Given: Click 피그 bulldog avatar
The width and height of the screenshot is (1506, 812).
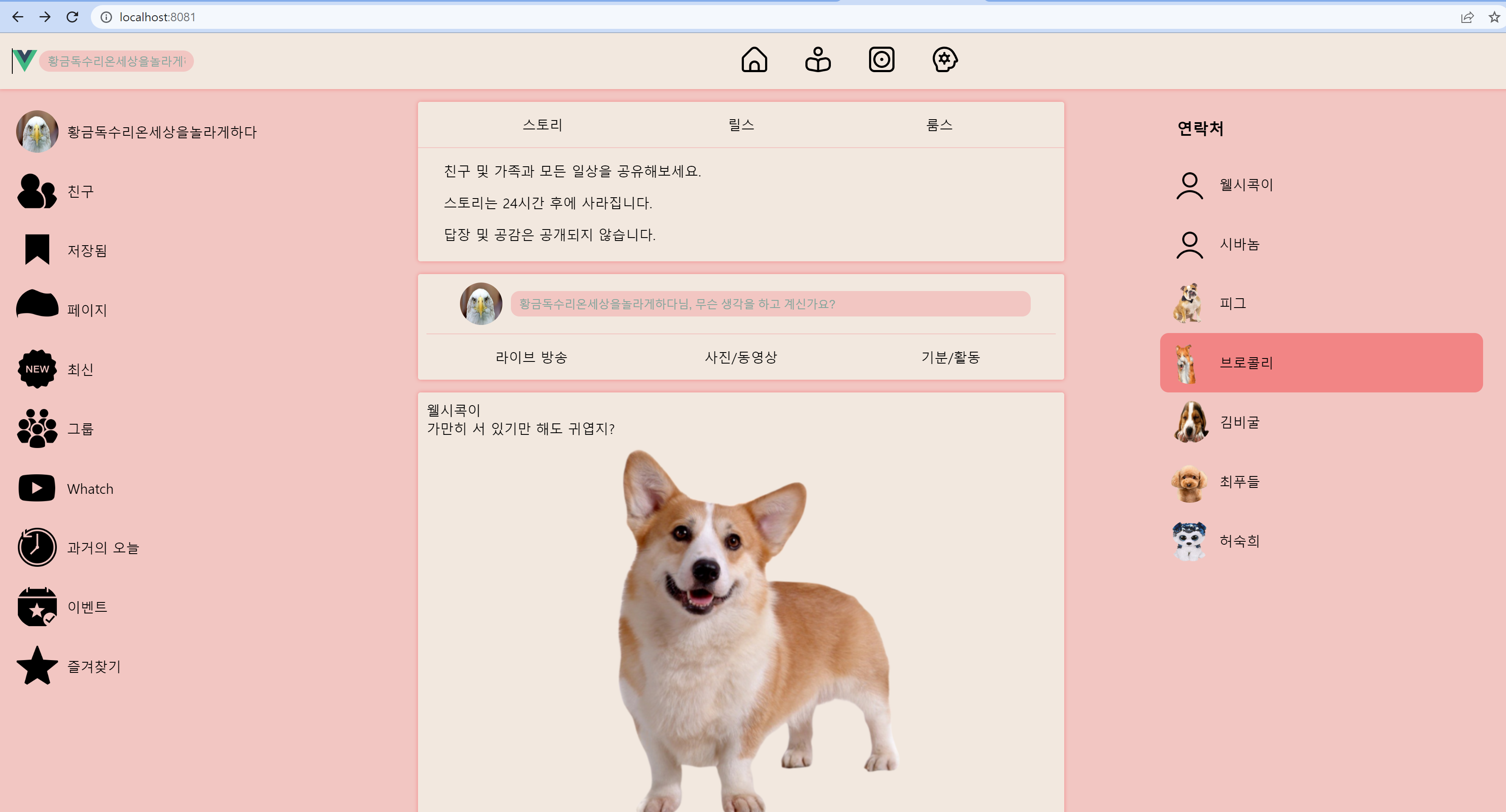Looking at the screenshot, I should (1187, 303).
